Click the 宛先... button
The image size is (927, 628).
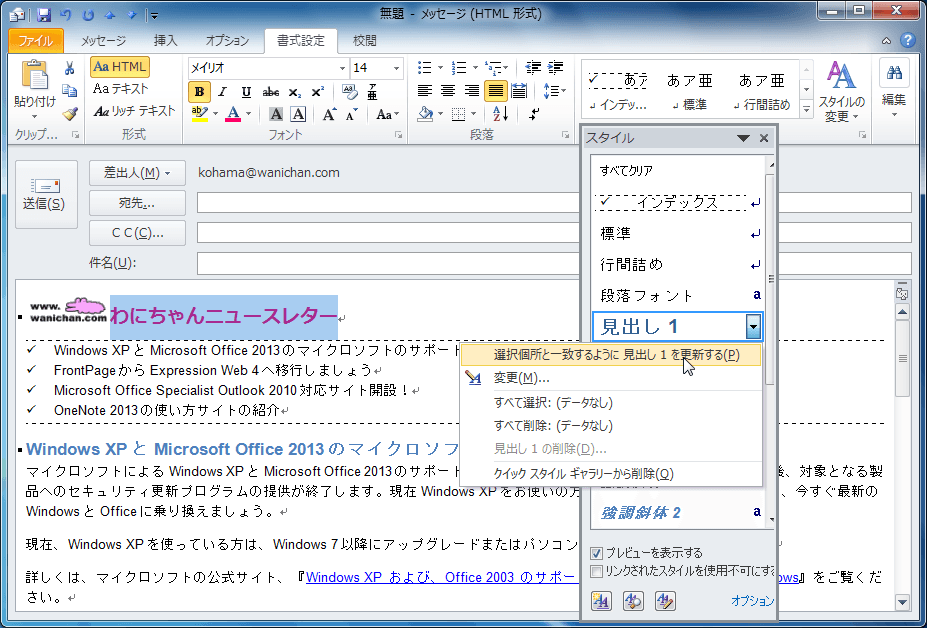137,203
